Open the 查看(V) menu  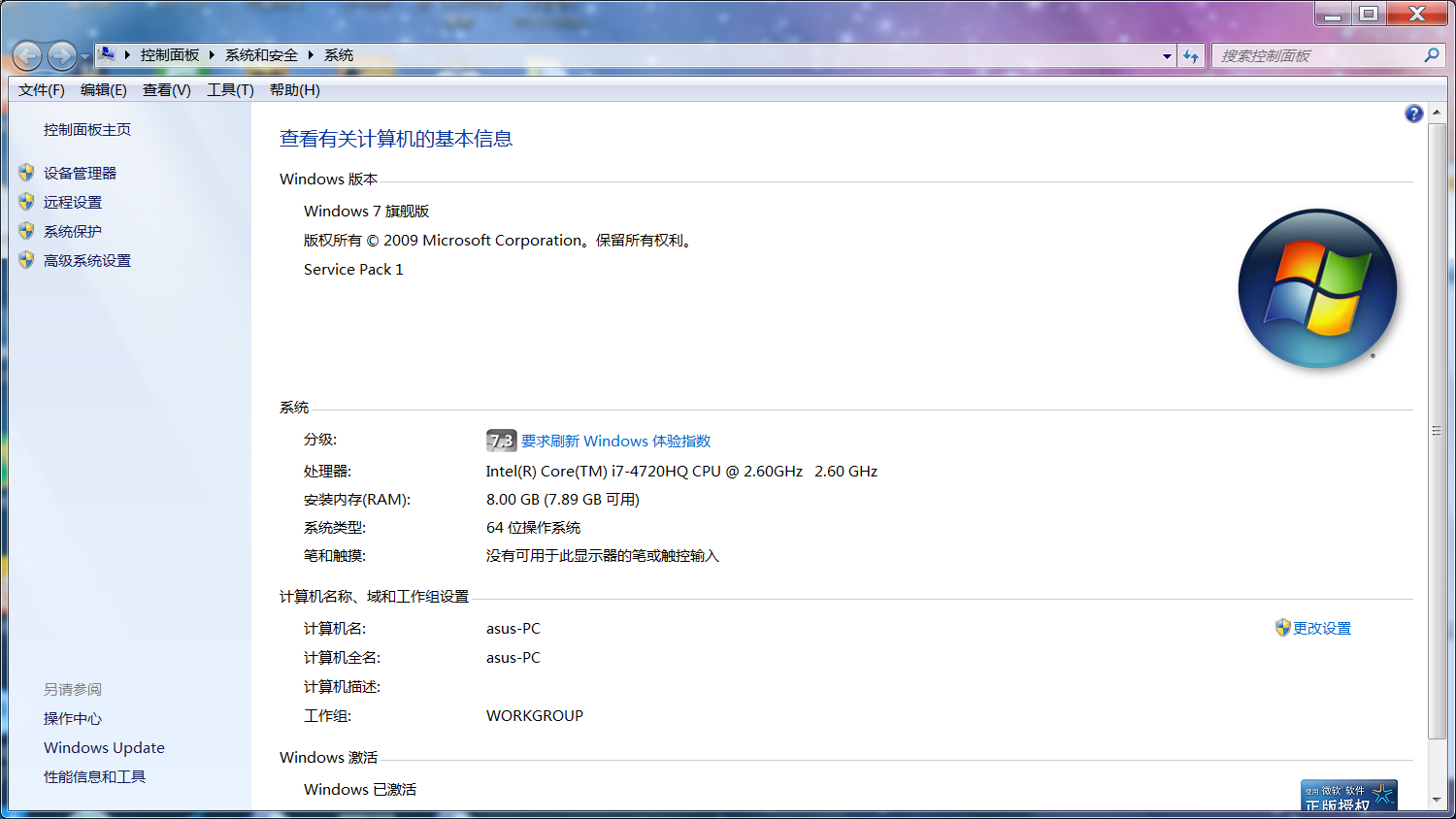tap(167, 90)
